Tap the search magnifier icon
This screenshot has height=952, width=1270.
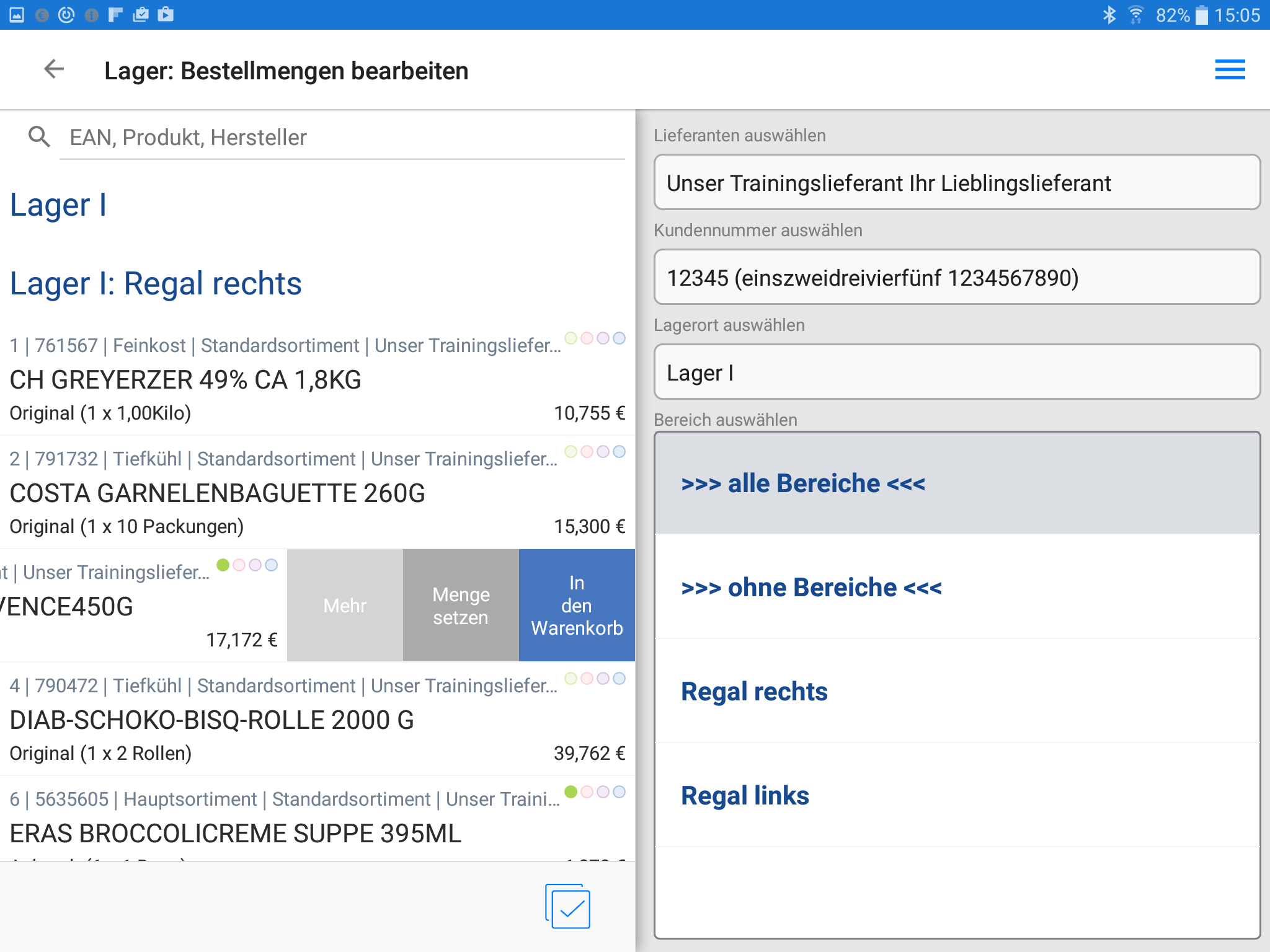39,136
